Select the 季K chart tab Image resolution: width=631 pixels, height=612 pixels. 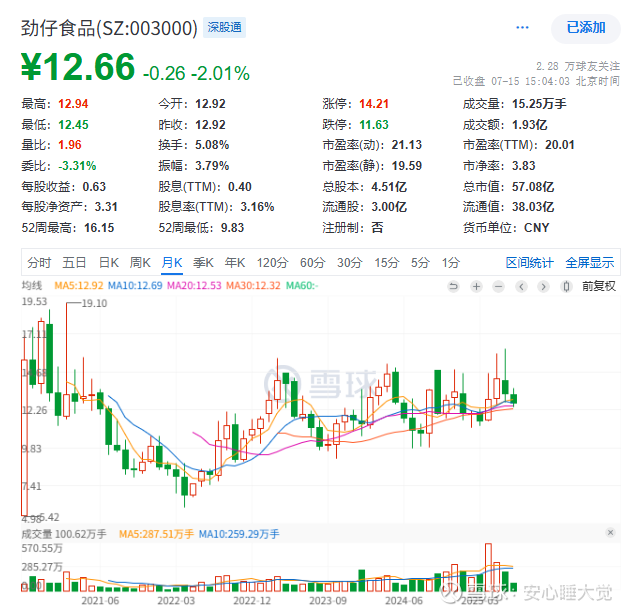203,263
